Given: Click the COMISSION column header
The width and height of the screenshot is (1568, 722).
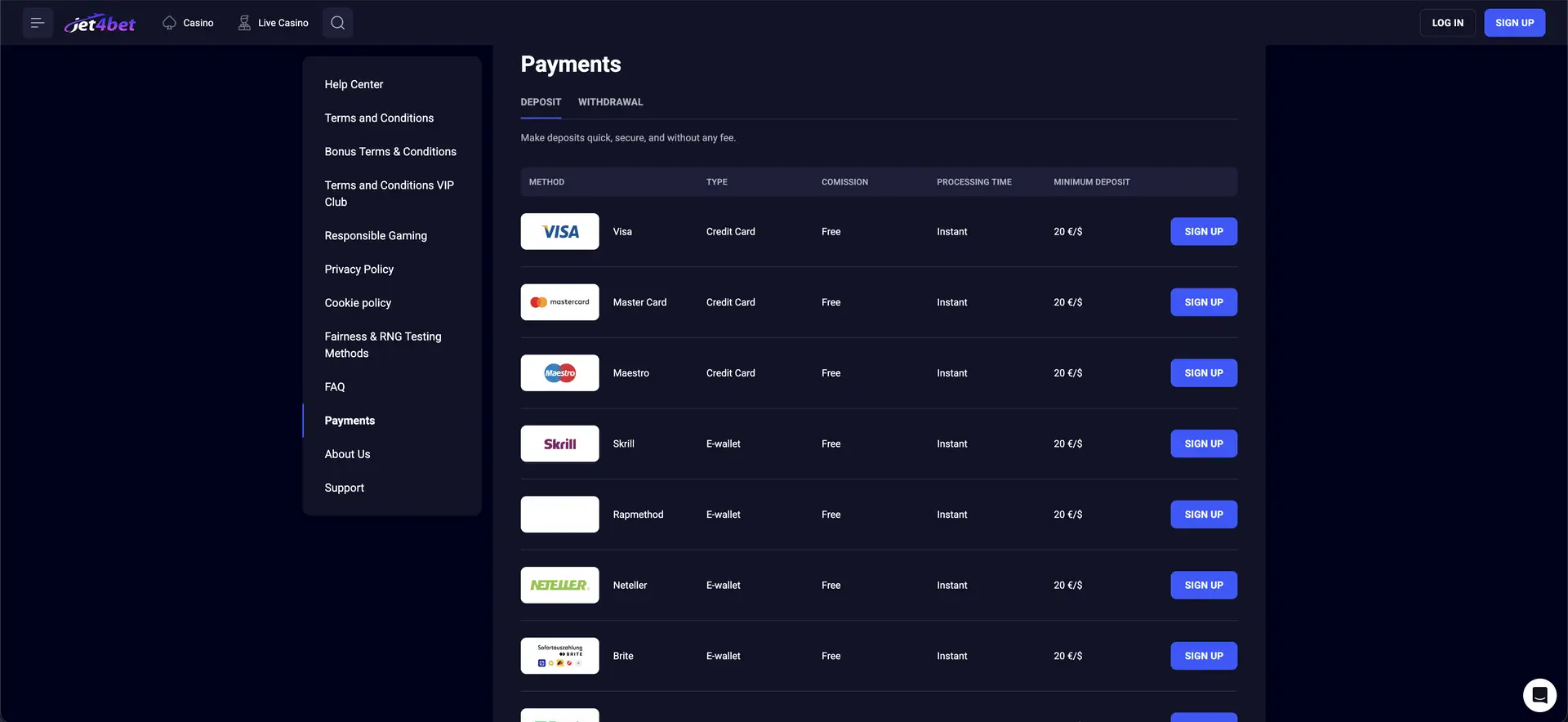Looking at the screenshot, I should coord(844,182).
